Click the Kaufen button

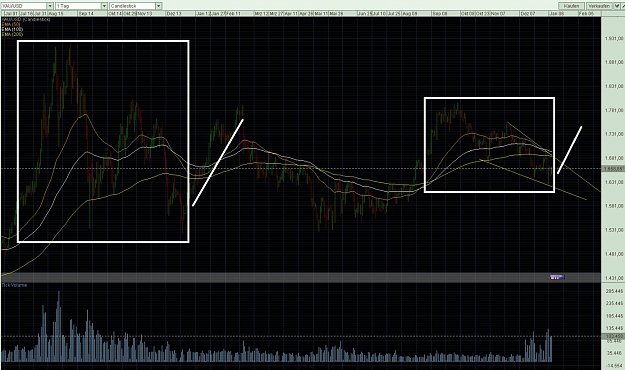pyautogui.click(x=571, y=6)
